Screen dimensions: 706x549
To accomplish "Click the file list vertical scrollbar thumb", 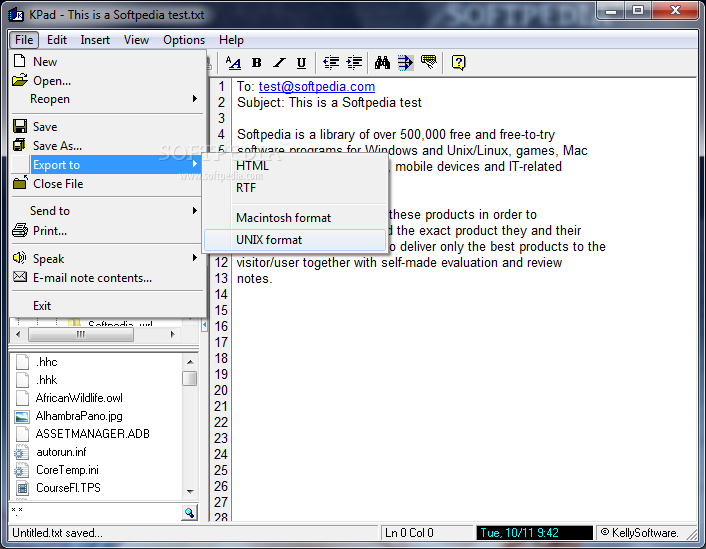I will pos(190,378).
